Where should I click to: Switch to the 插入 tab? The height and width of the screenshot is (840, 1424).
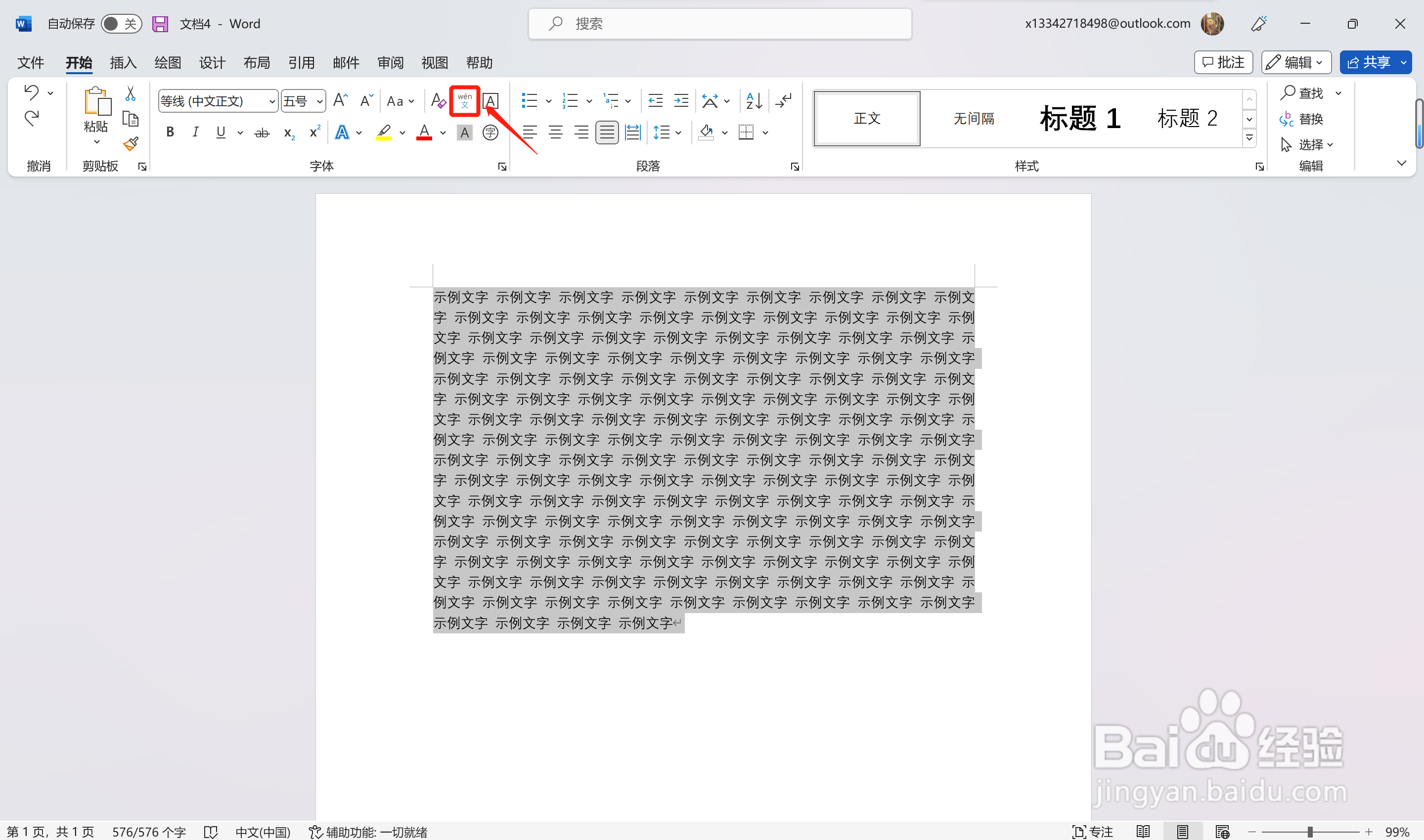124,62
